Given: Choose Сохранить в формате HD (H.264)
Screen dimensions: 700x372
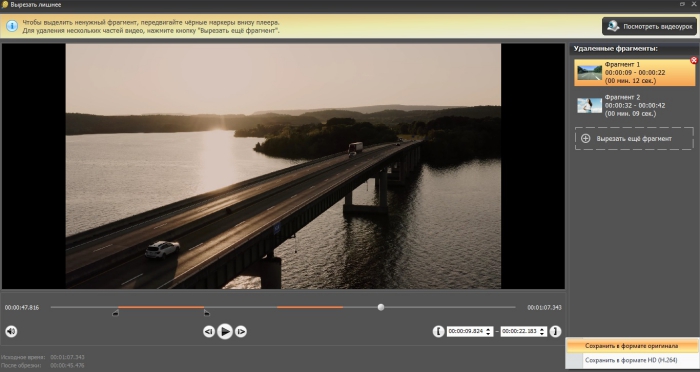Looking at the screenshot, I should [x=632, y=360].
